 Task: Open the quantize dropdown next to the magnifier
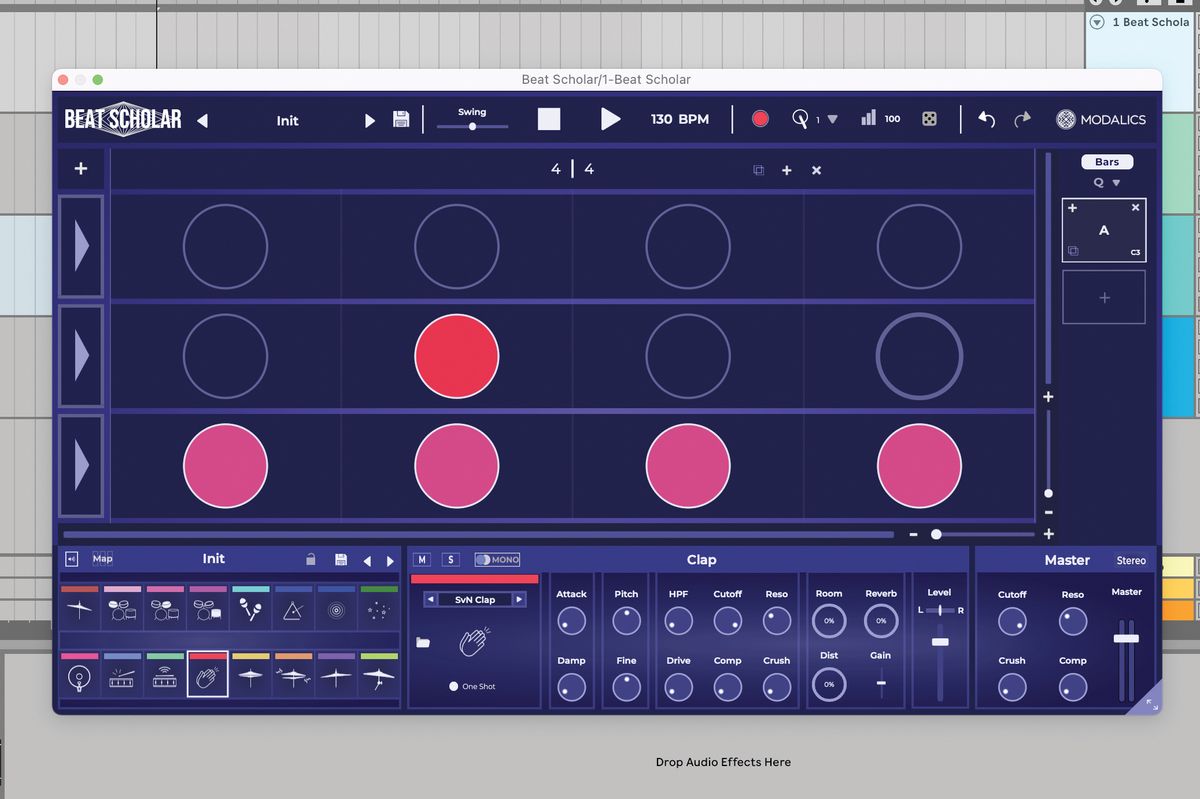click(x=832, y=118)
